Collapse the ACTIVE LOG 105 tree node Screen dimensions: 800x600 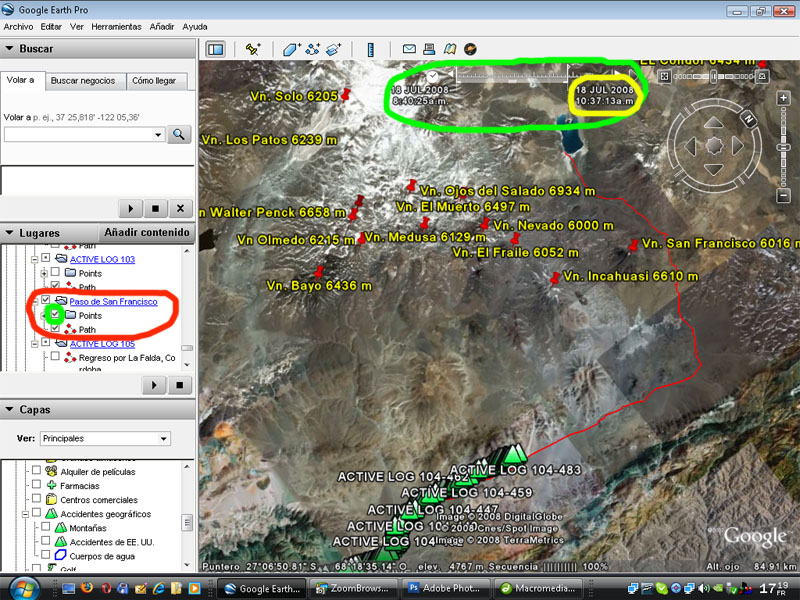pos(35,344)
